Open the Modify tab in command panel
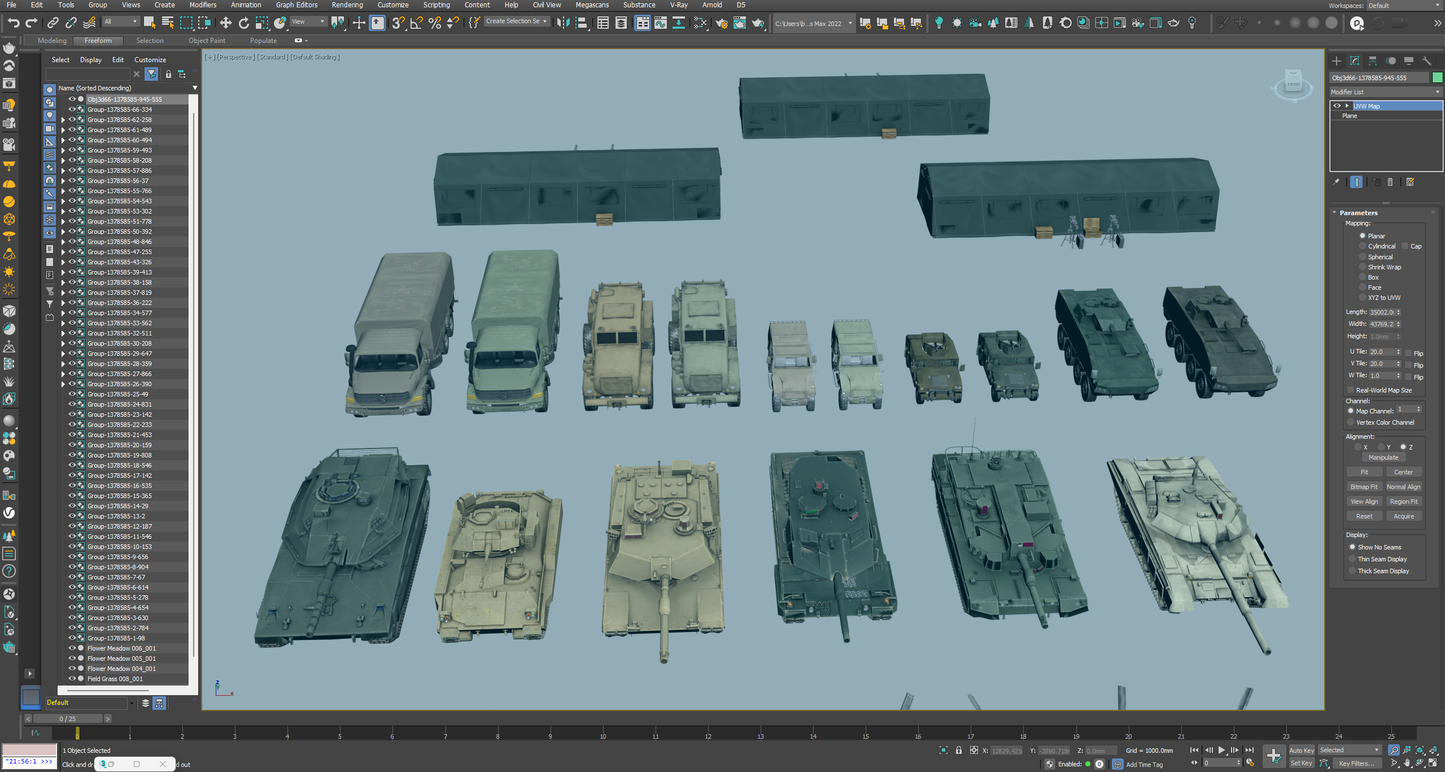 [1355, 61]
